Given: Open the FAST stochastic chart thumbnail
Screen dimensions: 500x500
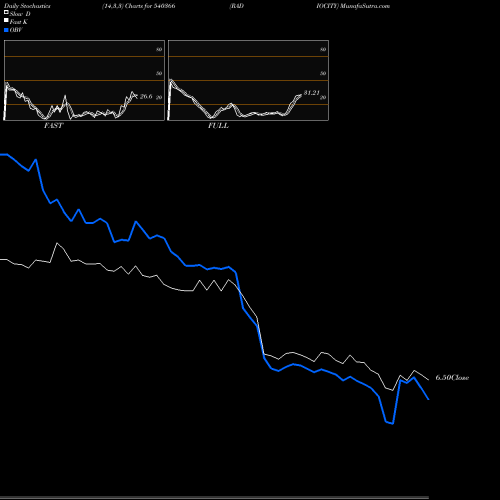Looking at the screenshot, I should pos(84,80).
